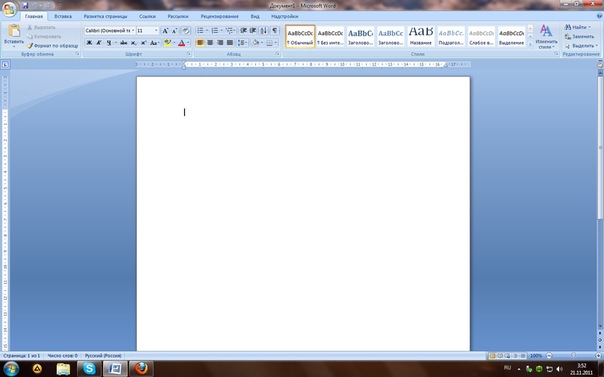Switch to Рассылки tab
Screen dimensions: 604x377
(x=178, y=16)
